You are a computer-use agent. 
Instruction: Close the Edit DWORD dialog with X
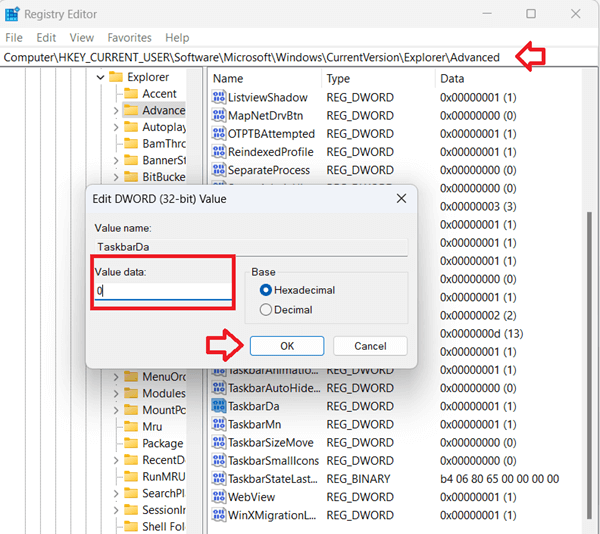401,199
